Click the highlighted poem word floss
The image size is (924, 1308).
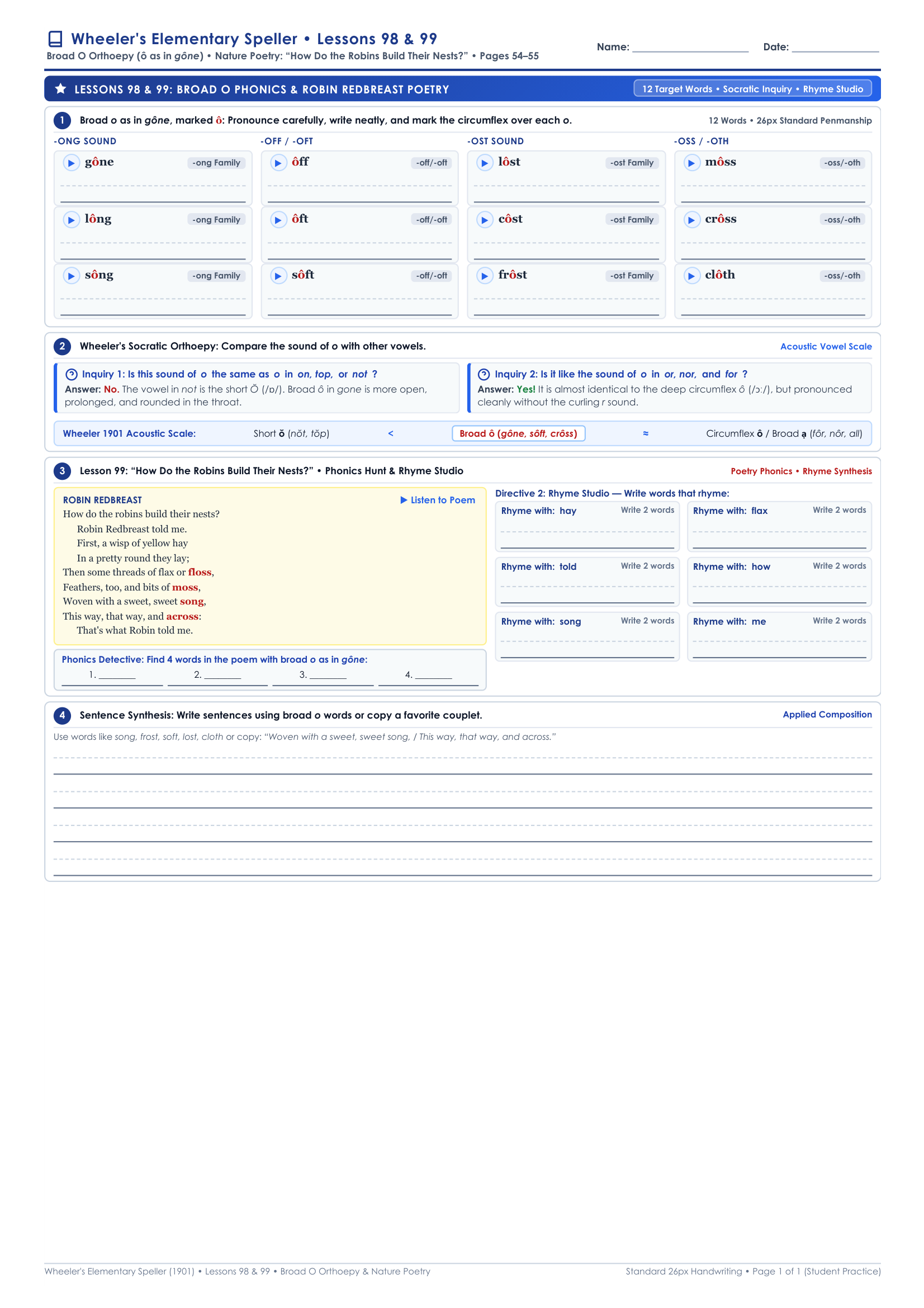pyautogui.click(x=200, y=573)
